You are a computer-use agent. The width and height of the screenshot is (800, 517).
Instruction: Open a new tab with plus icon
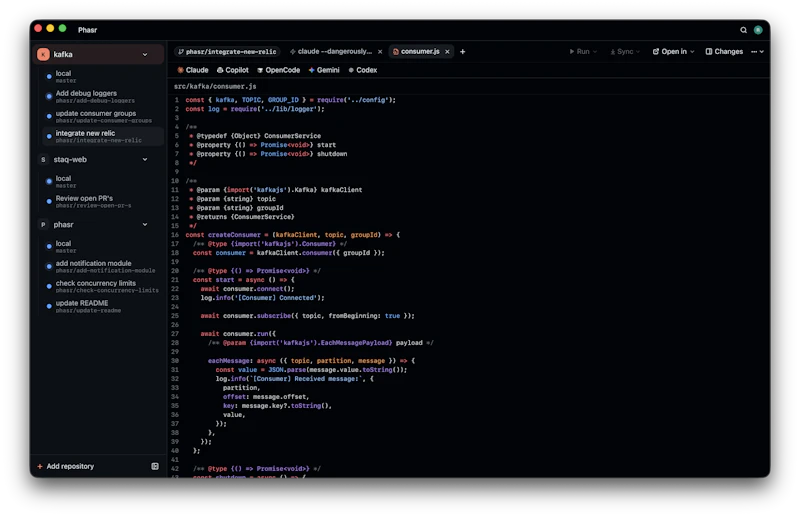[462, 52]
